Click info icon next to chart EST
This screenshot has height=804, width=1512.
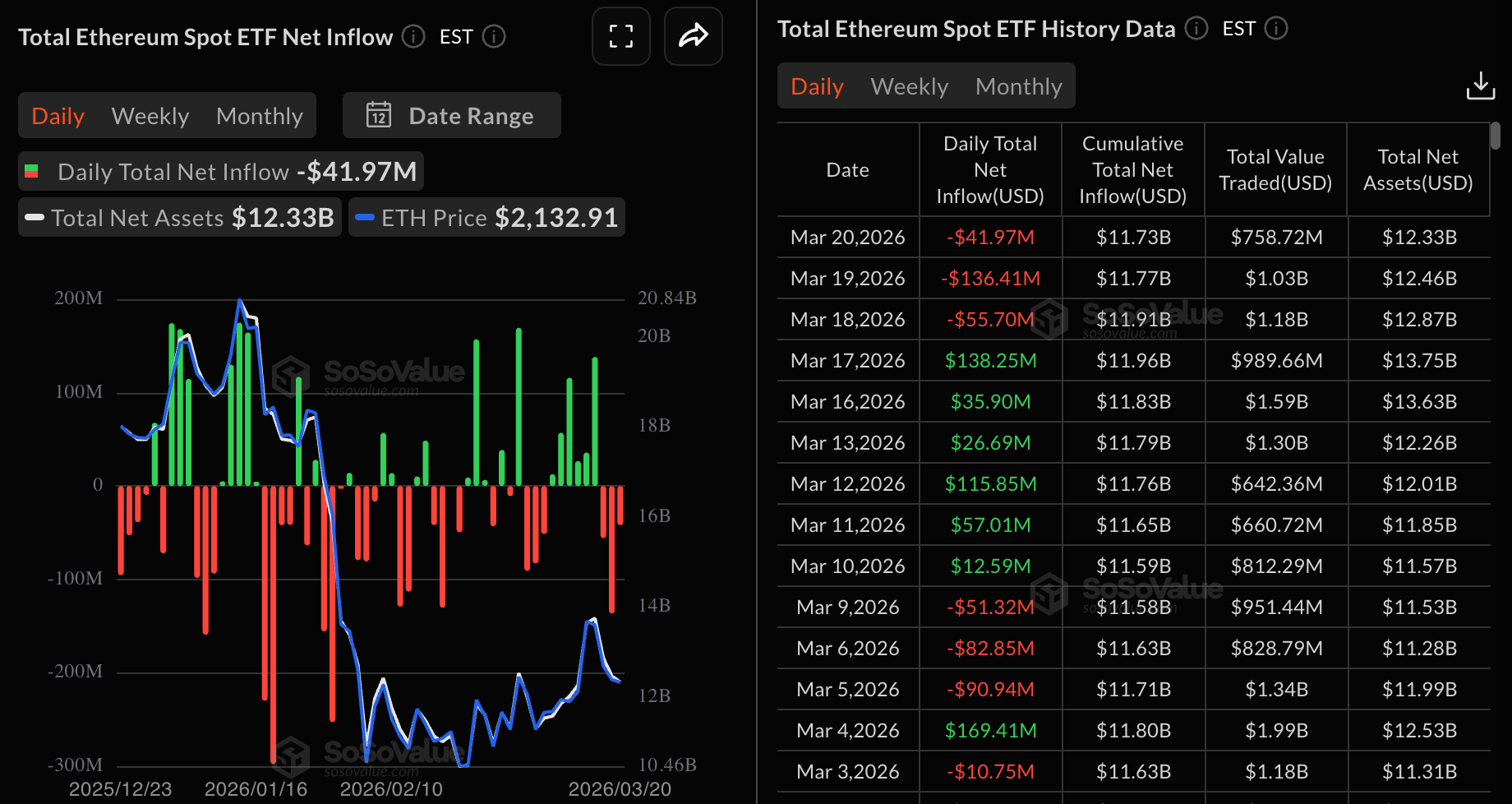coord(494,37)
